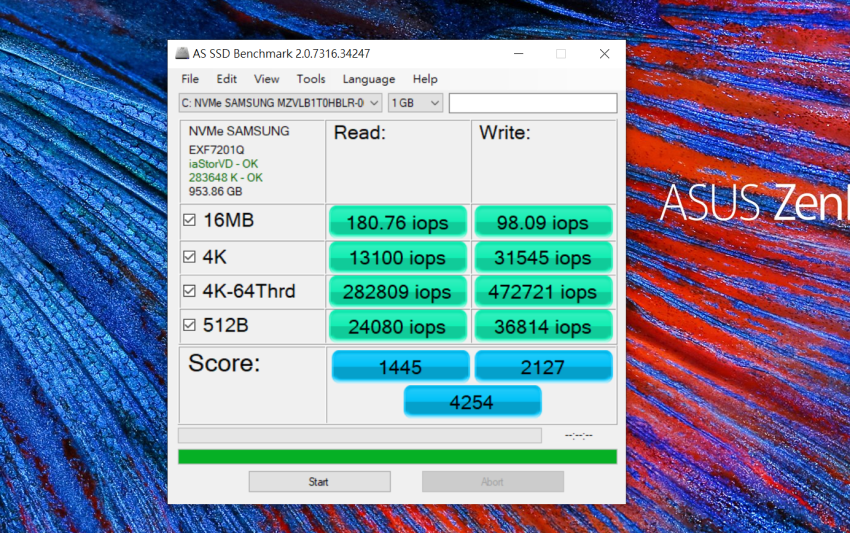Click the write score 2127
The image size is (850, 533).
pyautogui.click(x=543, y=367)
